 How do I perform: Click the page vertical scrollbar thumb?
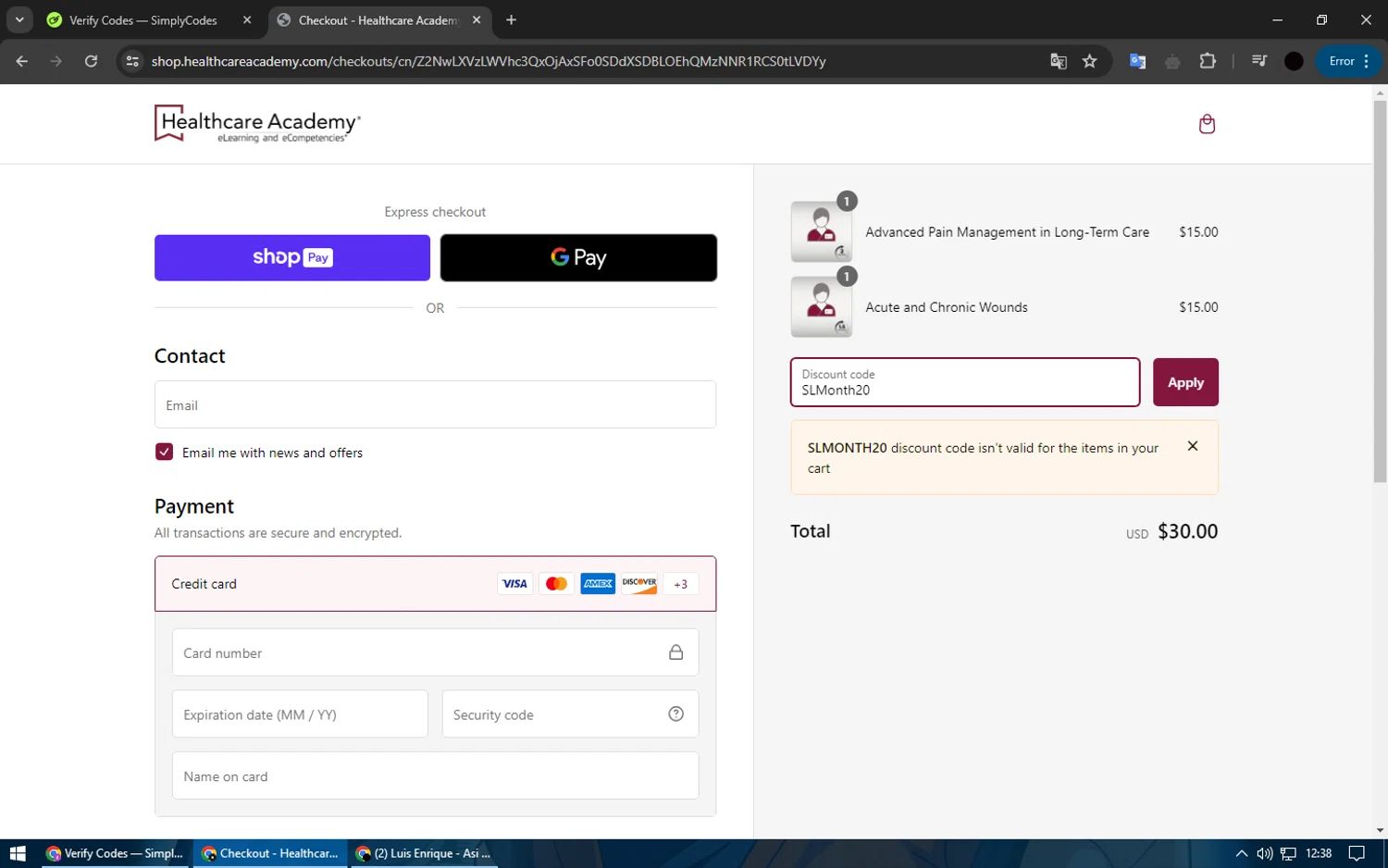[x=1380, y=291]
